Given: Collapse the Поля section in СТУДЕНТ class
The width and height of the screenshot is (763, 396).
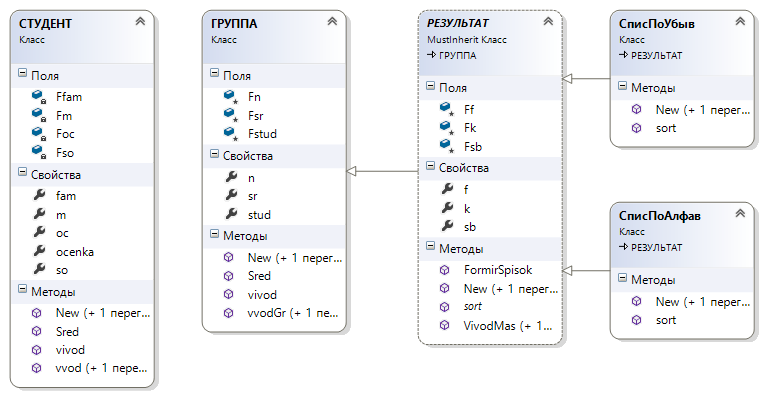Looking at the screenshot, I should 22,73.
